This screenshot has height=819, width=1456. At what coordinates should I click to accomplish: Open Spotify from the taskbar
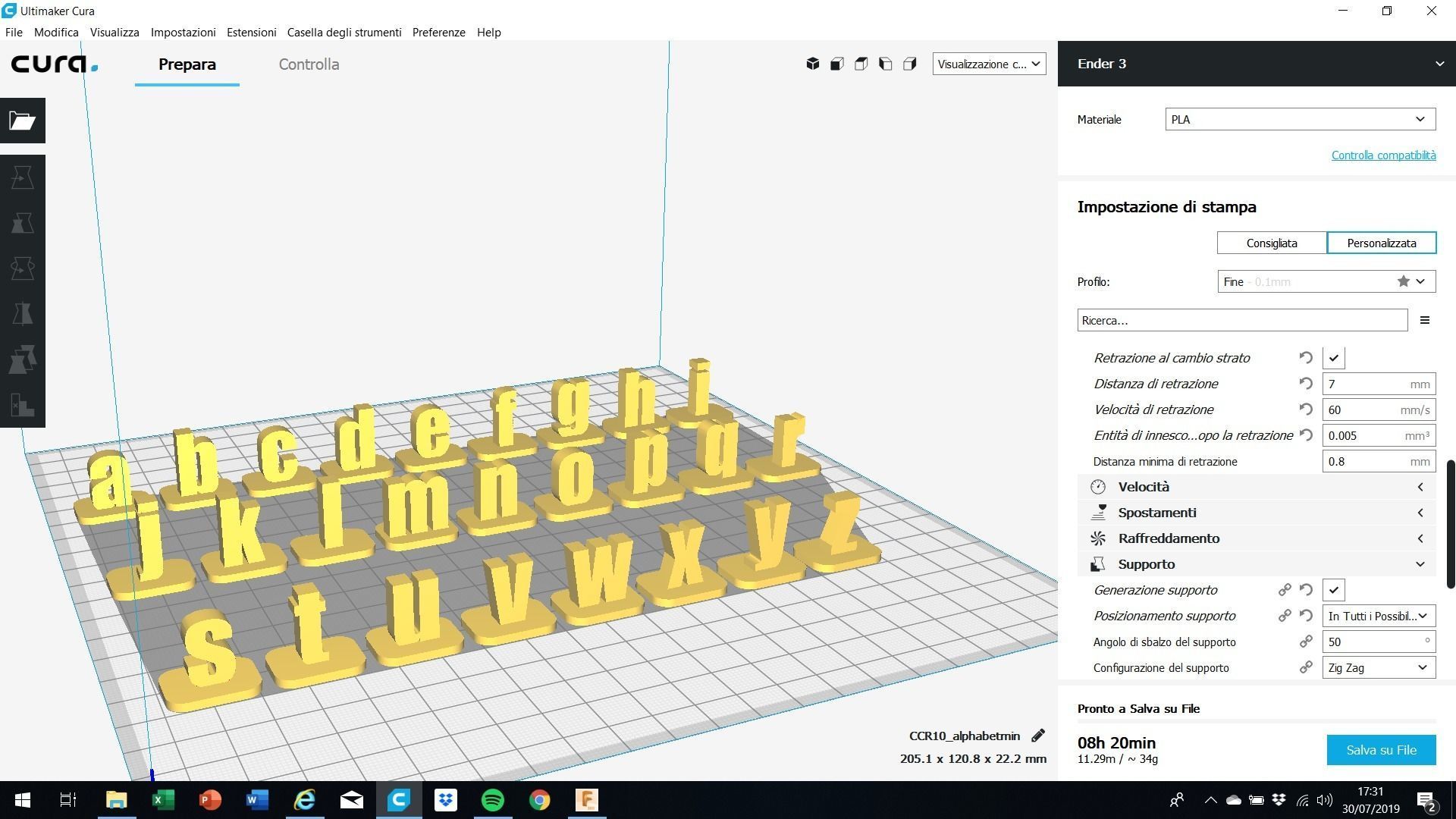pyautogui.click(x=493, y=800)
